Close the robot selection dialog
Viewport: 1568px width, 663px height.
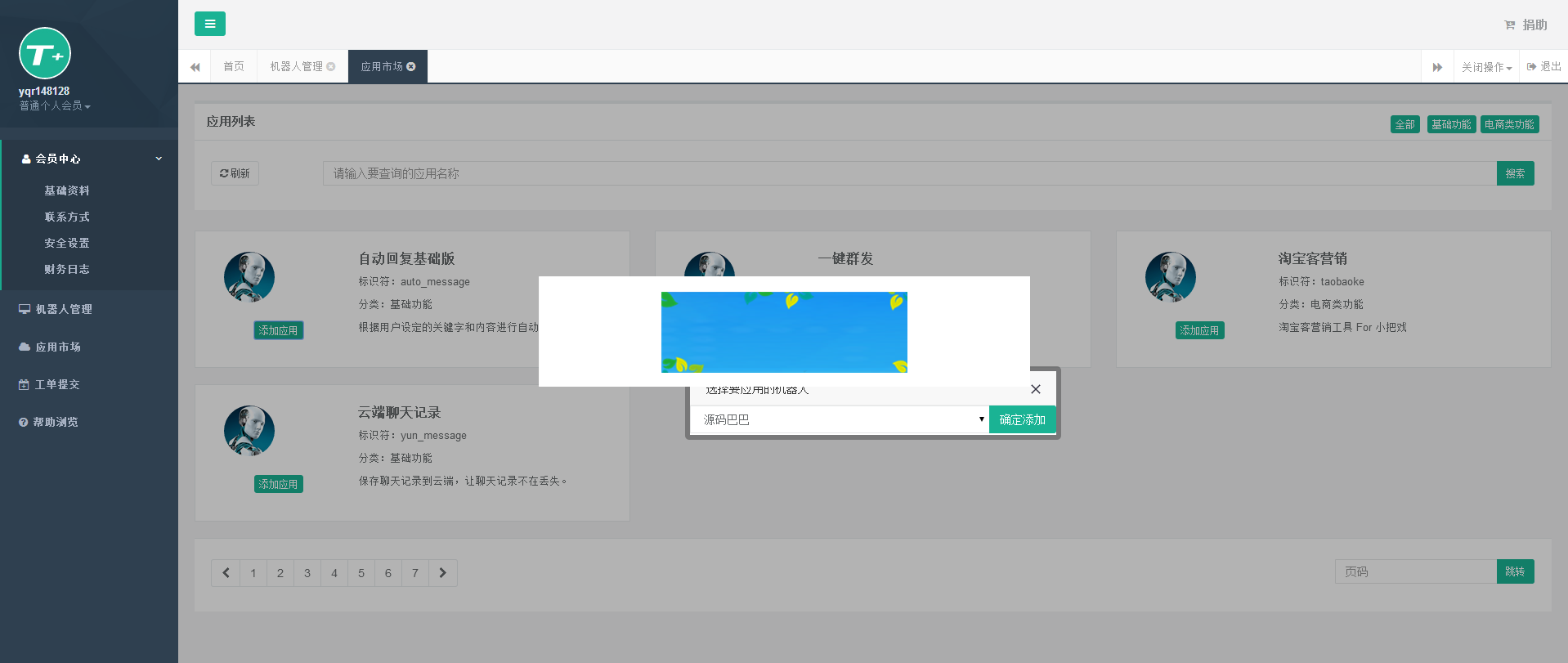1035,389
